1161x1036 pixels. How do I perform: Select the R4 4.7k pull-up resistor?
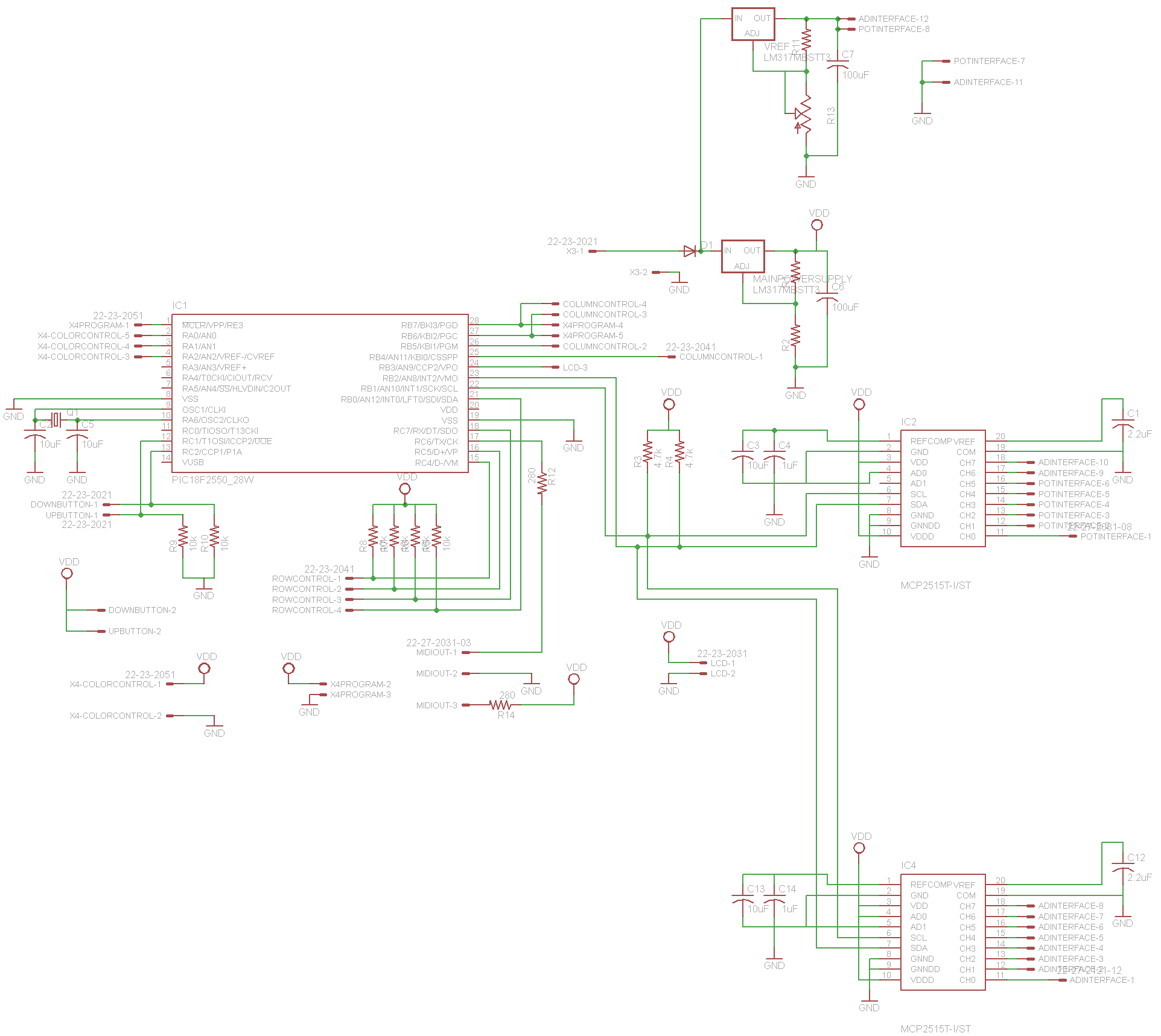click(679, 453)
